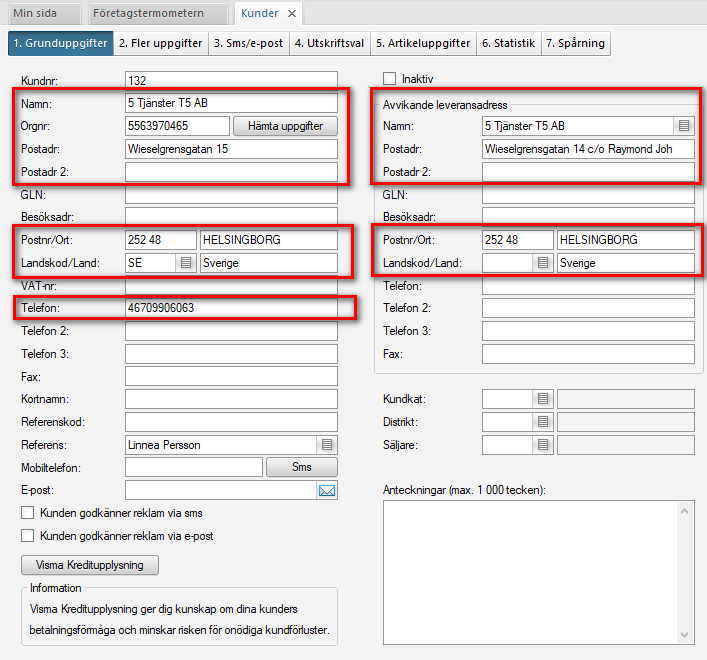This screenshot has width=707, height=660.
Task: Click the notes scrollbar down arrow
Action: pos(685,634)
